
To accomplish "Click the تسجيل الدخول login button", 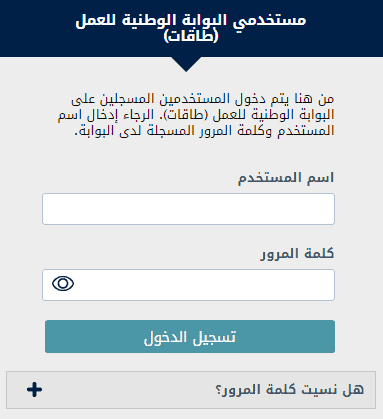I will pos(190,337).
